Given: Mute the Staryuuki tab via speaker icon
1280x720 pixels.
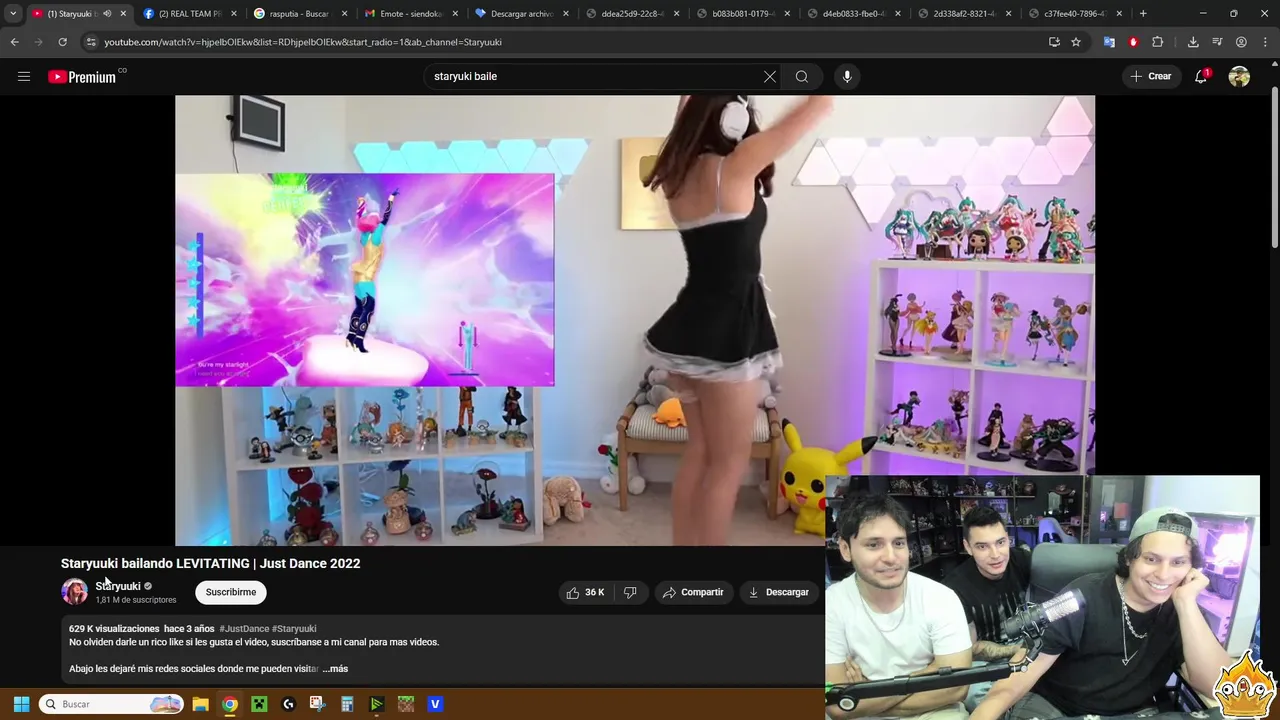Looking at the screenshot, I should [107, 14].
